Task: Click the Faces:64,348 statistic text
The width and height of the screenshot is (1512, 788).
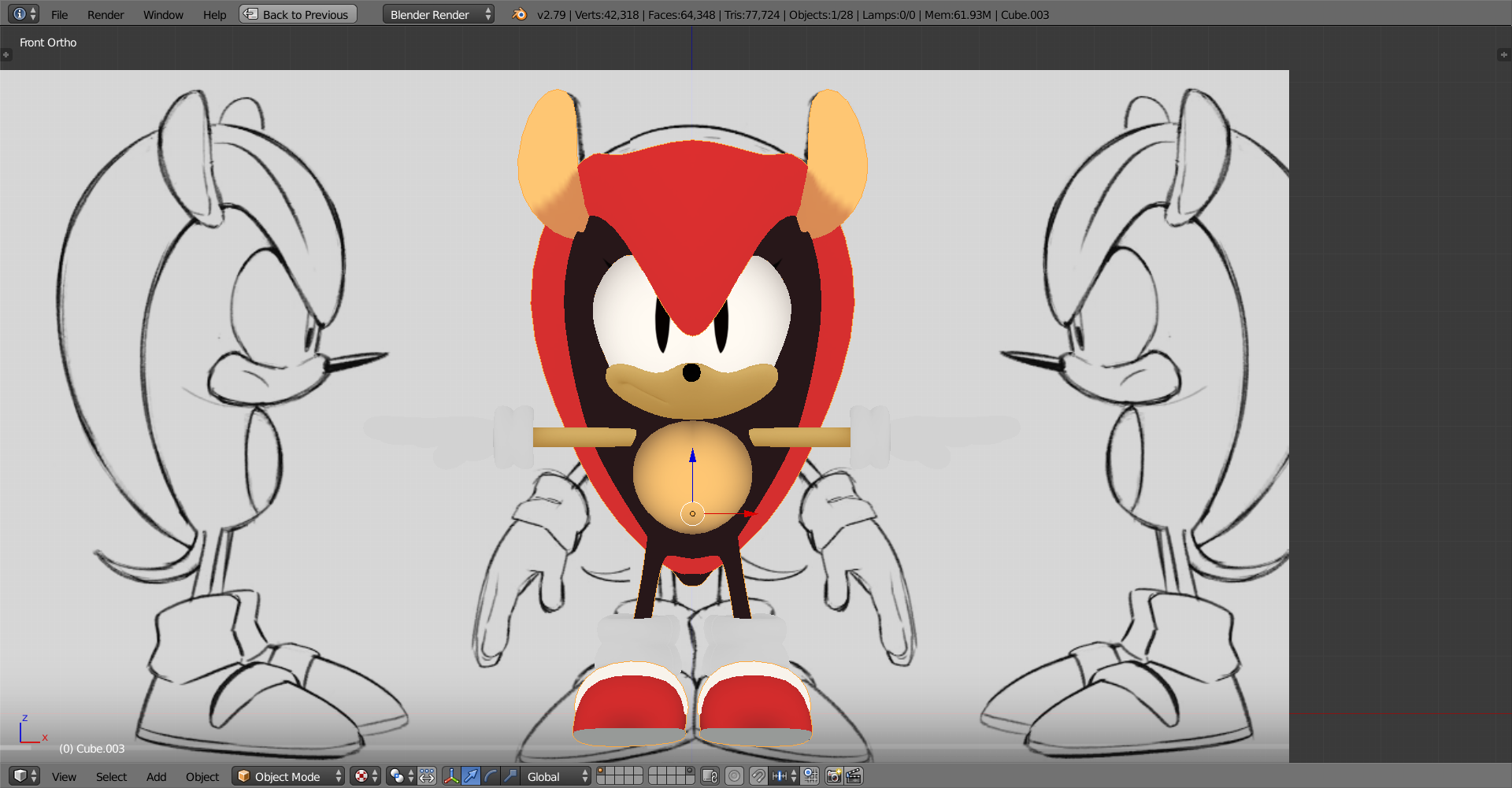Action: 681,15
